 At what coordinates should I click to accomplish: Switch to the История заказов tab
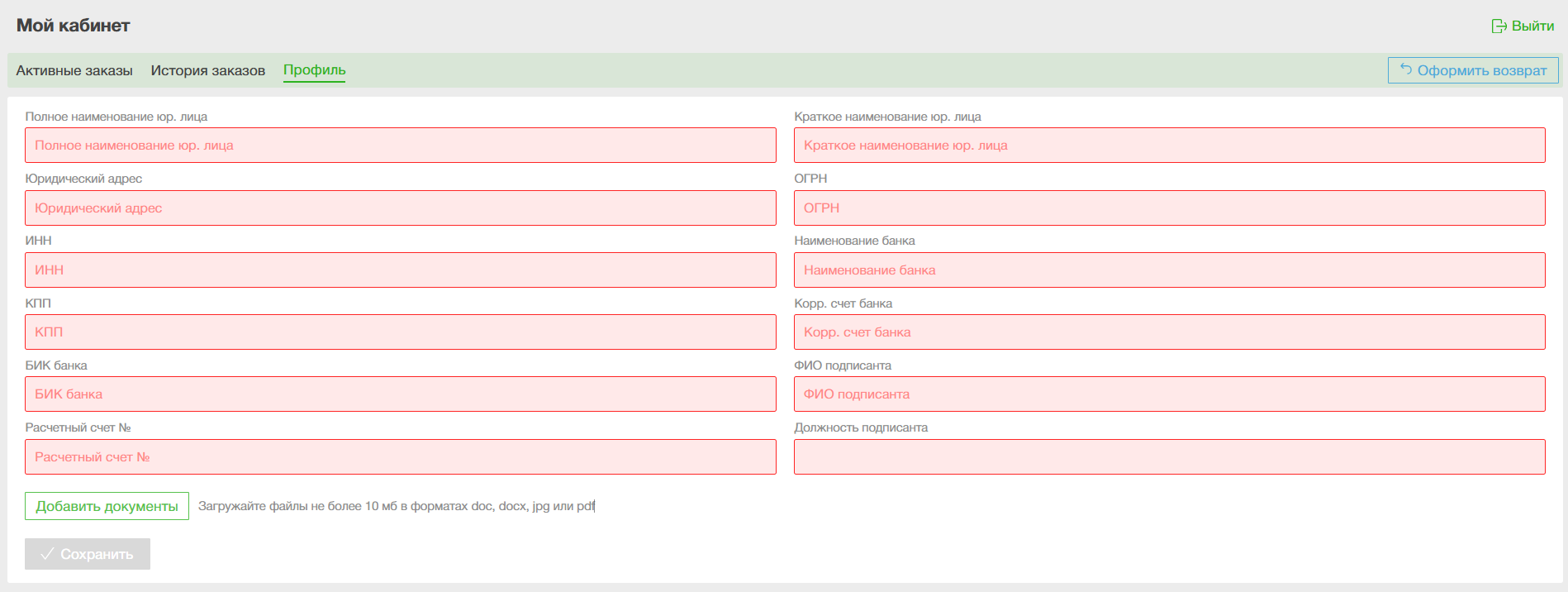point(208,70)
